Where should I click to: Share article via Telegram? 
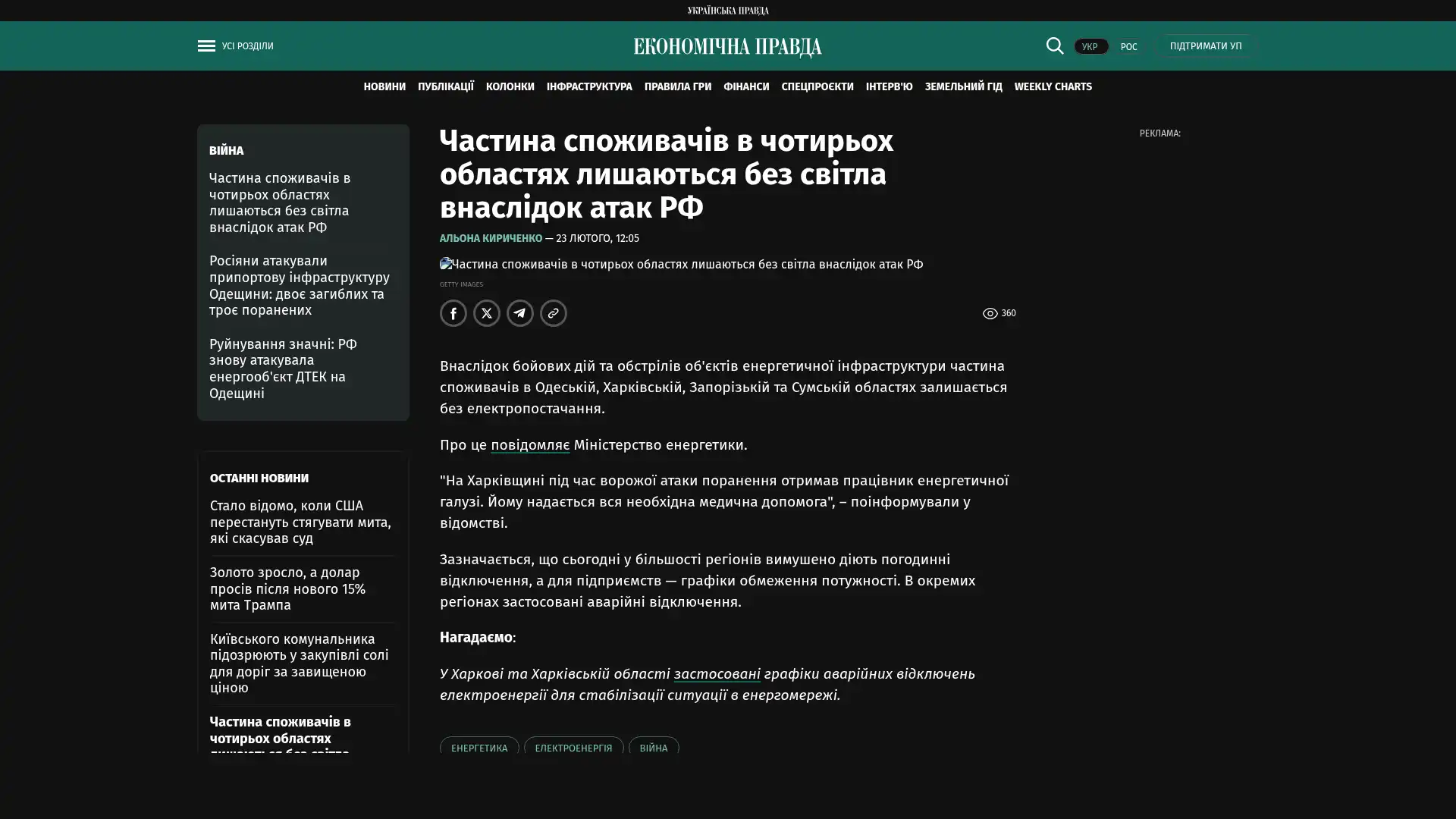520,313
